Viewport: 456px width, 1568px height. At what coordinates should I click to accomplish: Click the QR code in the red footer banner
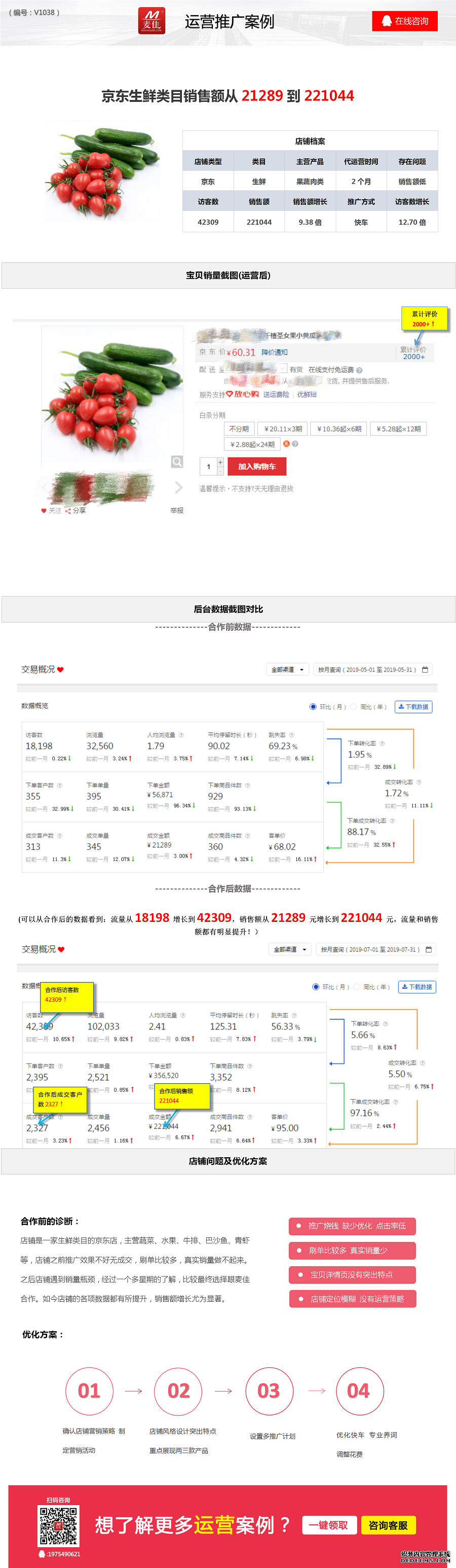click(x=58, y=1526)
